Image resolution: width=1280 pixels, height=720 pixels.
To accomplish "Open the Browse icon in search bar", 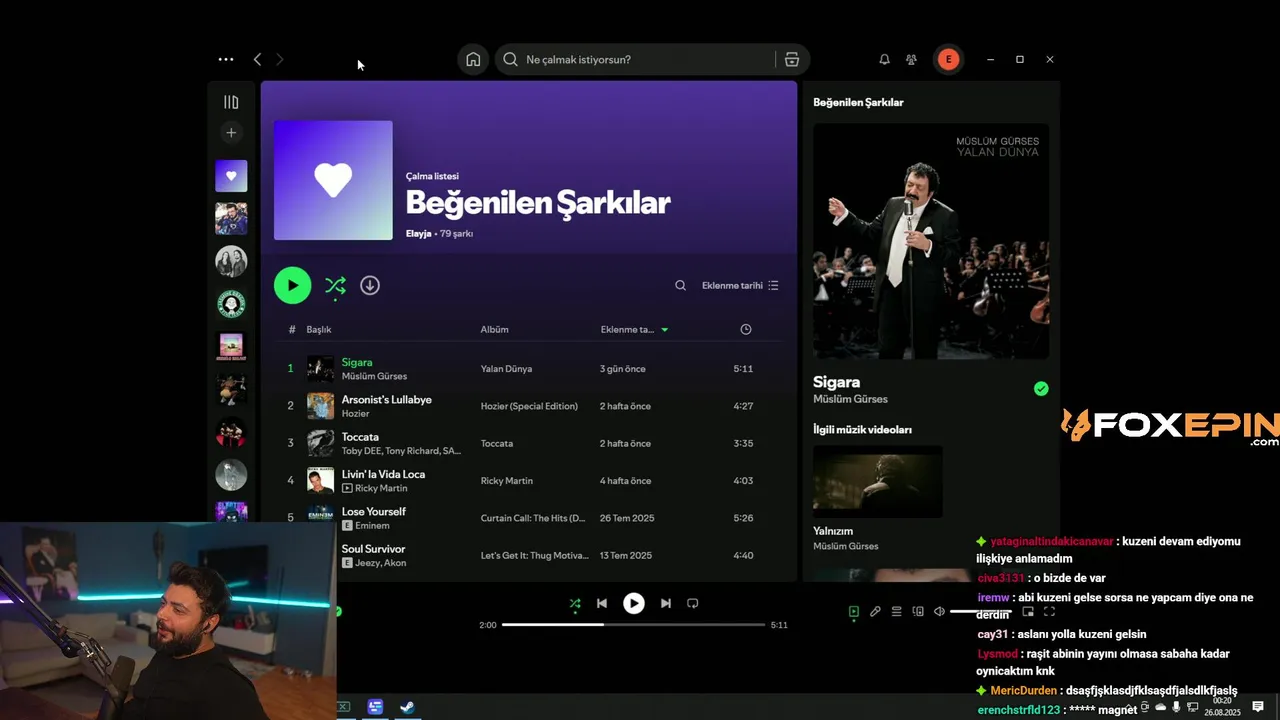I will (x=792, y=59).
